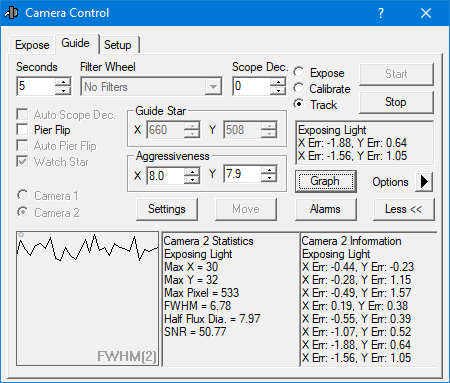Select the Expose radio button

(299, 72)
